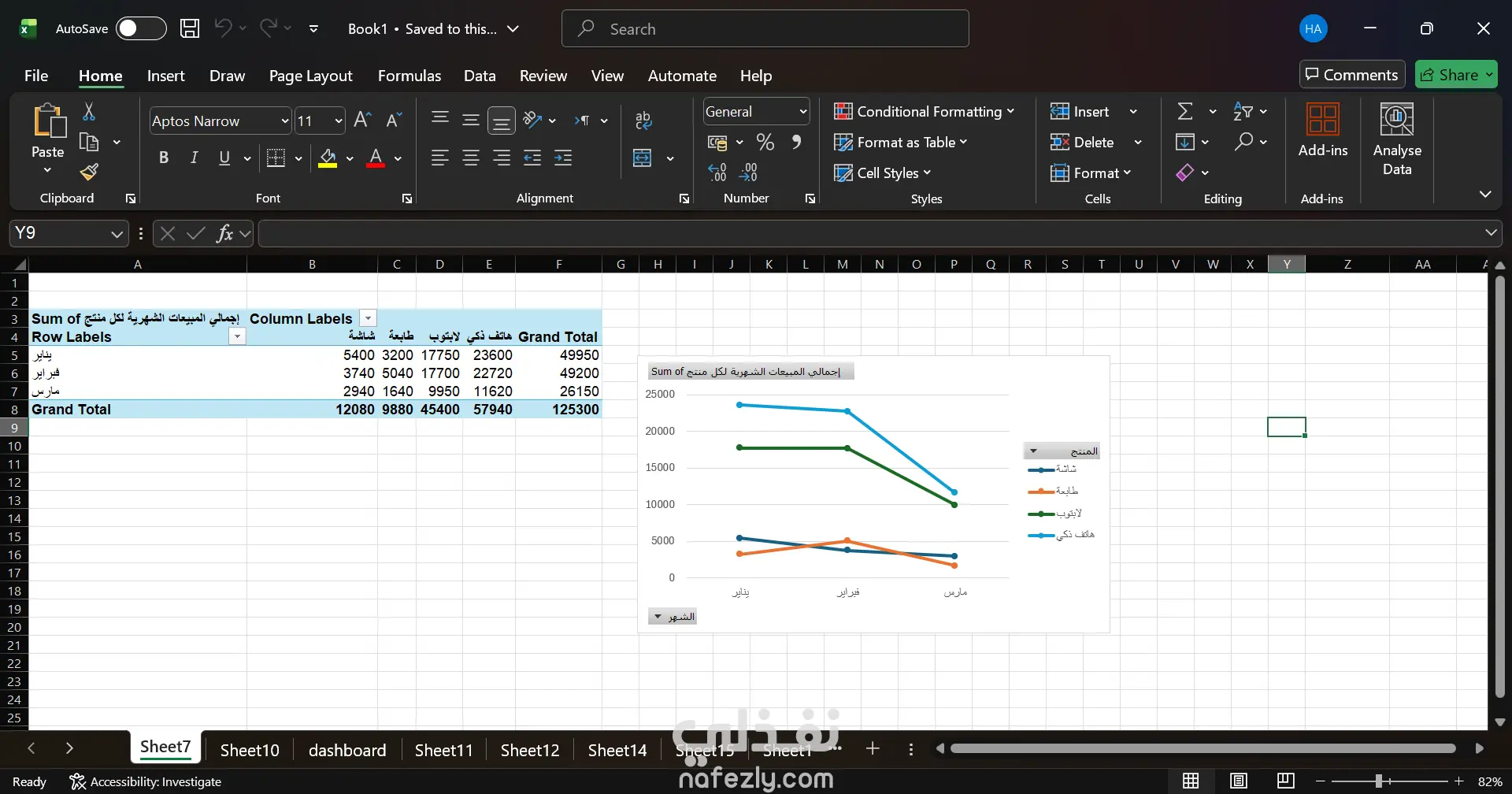Screen dimensions: 1512x794
Task: Open the Aptos Narrow font name dropdown
Action: (284, 121)
